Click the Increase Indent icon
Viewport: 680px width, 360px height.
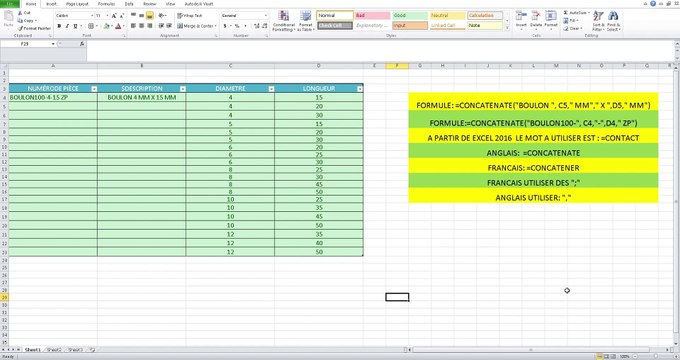[168, 26]
